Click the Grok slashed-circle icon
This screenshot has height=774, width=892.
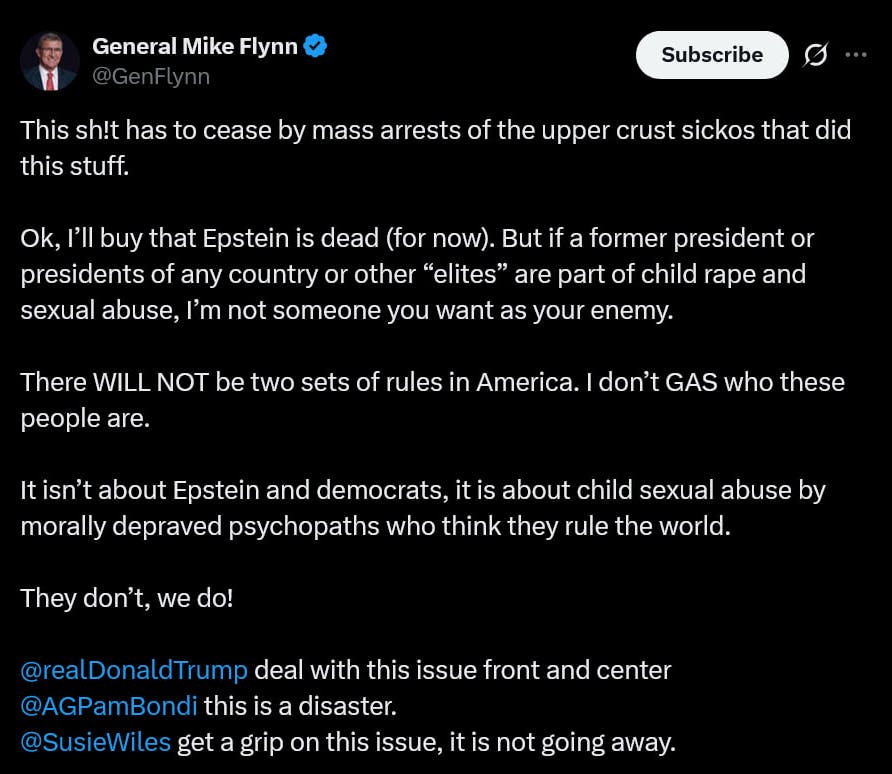tap(816, 56)
